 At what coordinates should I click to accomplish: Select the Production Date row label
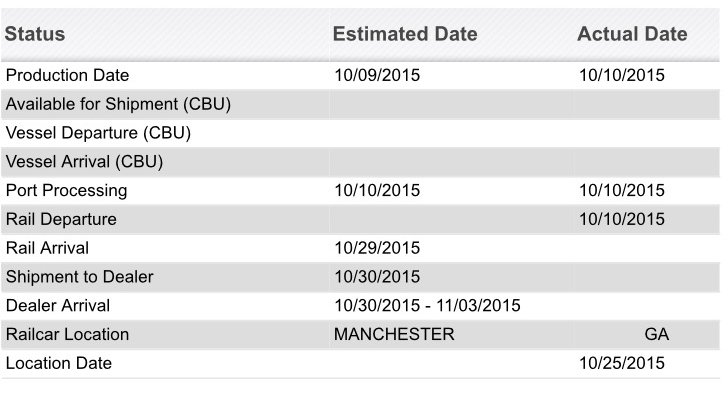pyautogui.click(x=67, y=75)
